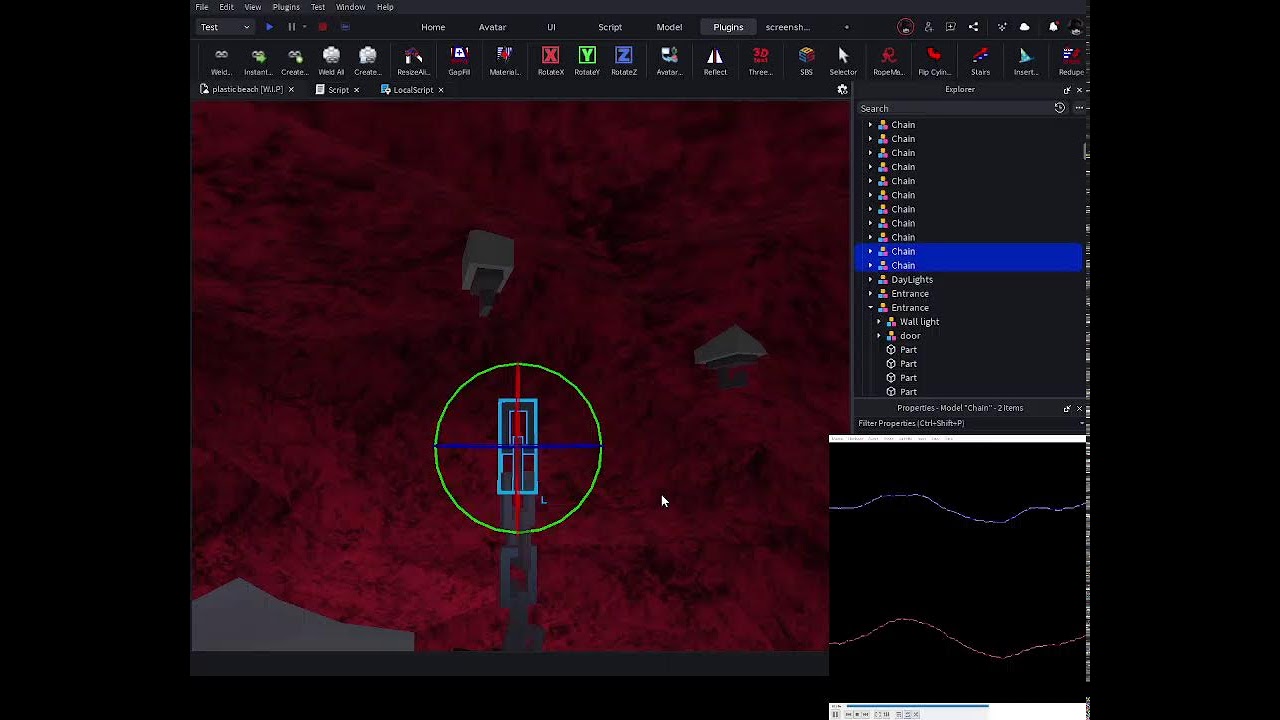
Task: Expand the door model
Action: [x=879, y=336]
